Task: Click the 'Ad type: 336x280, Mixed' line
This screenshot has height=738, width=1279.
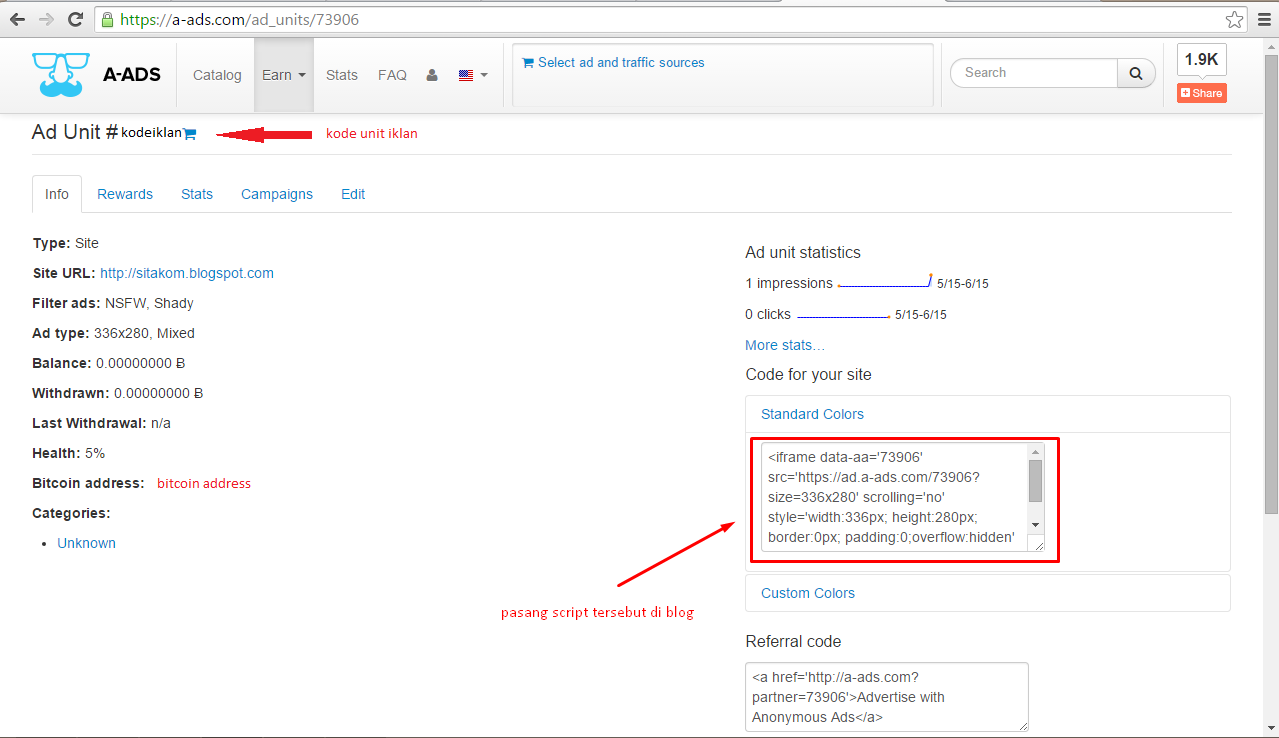Action: [x=113, y=333]
